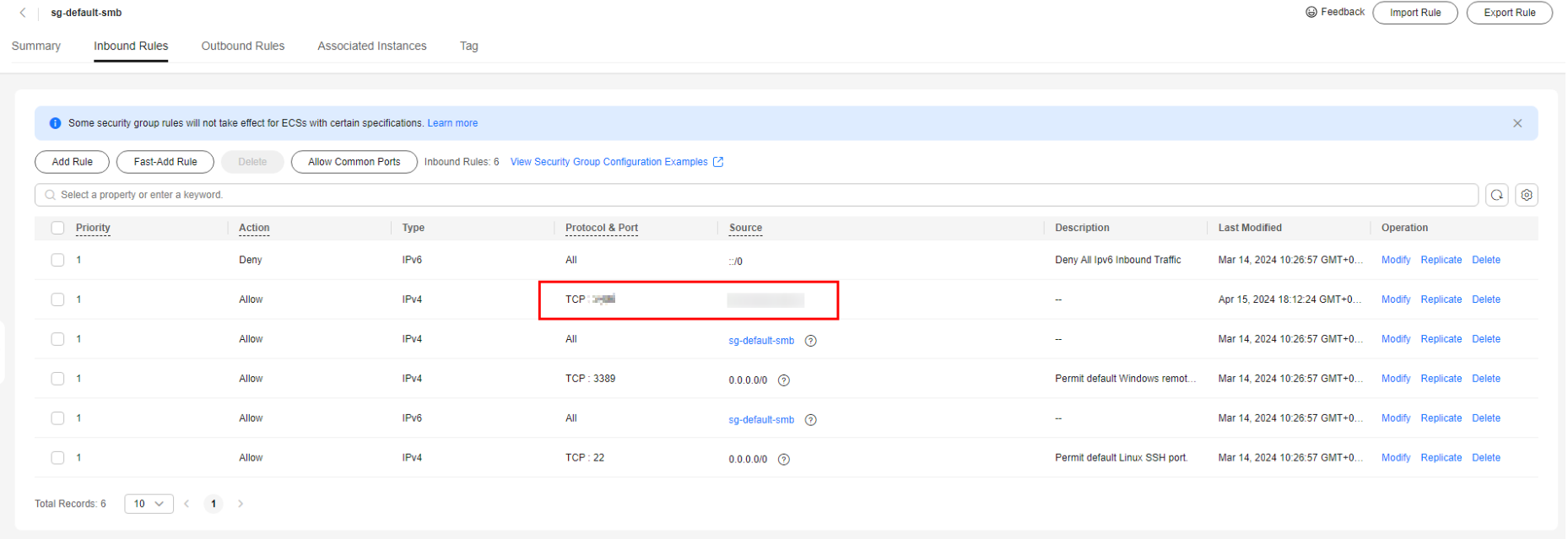Replicate the TCP 22 rule
The height and width of the screenshot is (539, 1568).
pyautogui.click(x=1441, y=458)
